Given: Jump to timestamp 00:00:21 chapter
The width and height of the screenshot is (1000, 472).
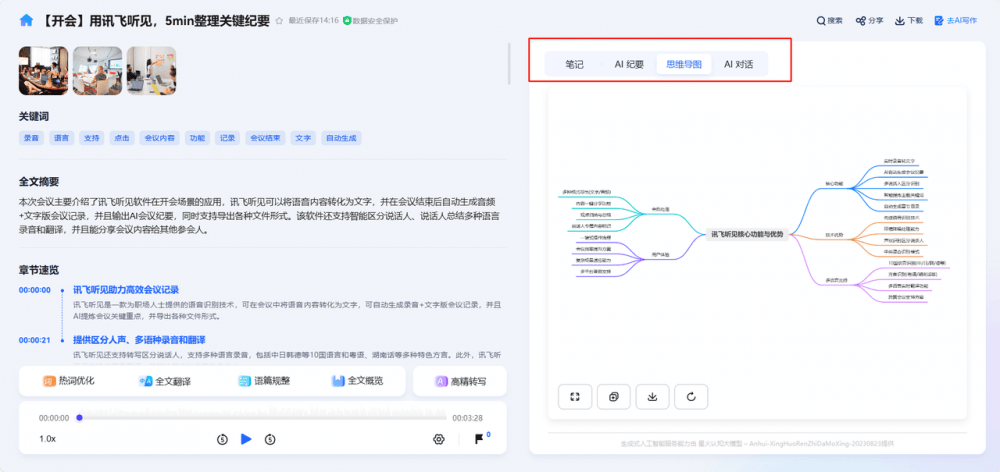Looking at the screenshot, I should coord(34,340).
